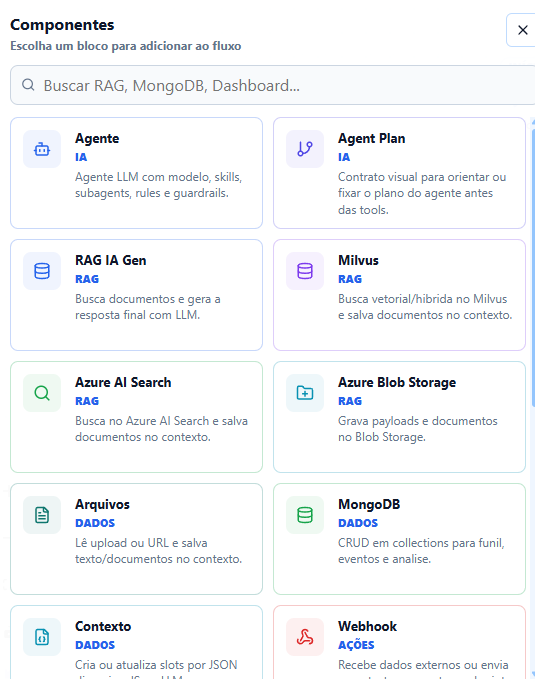
Task: Click the IA tag under Agent Plan
Action: (344, 157)
